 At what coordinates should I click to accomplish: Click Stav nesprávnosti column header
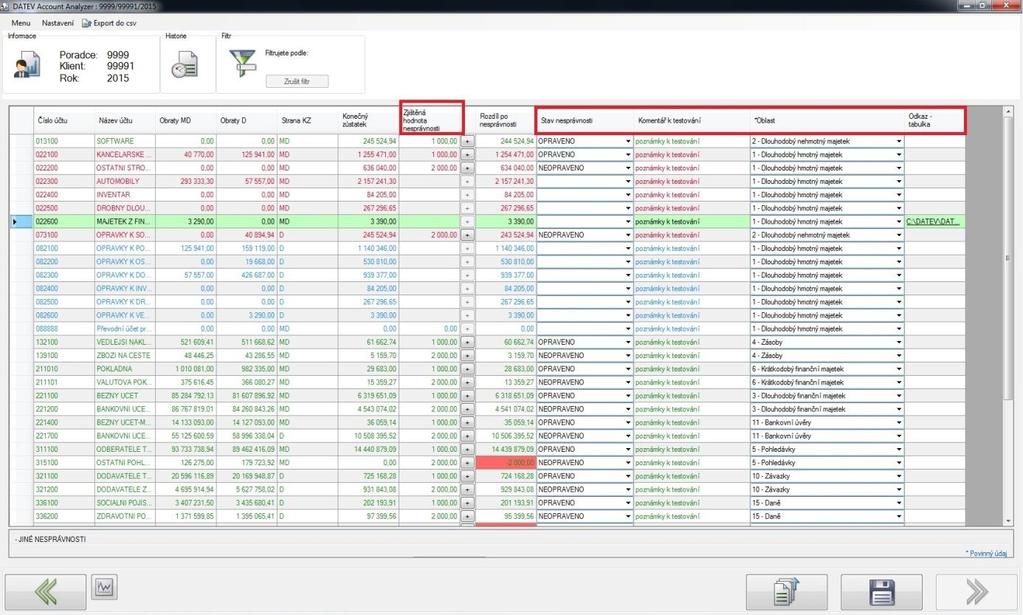tap(585, 121)
